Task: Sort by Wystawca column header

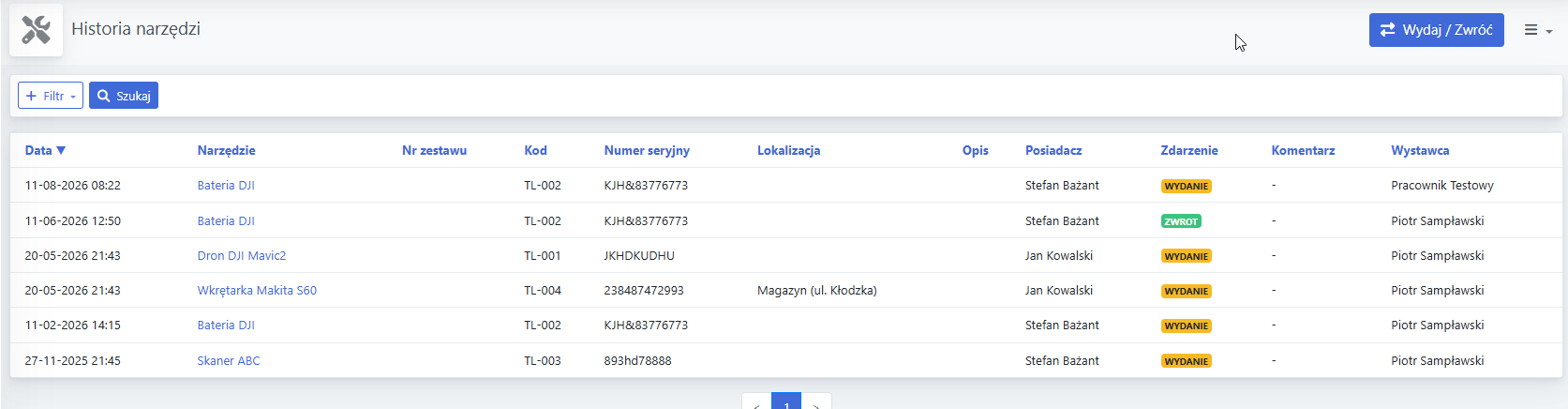Action: 1420,150
